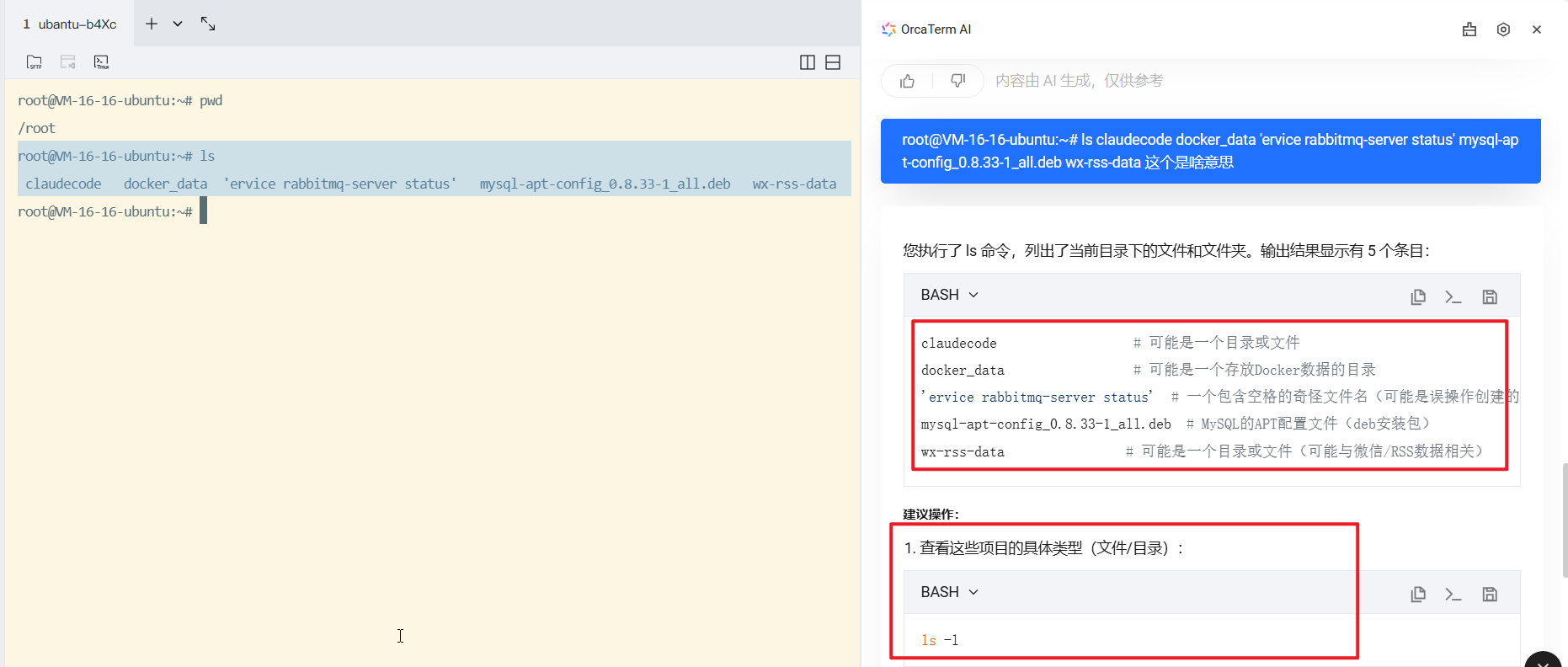This screenshot has height=667, width=1568.
Task: Click the claudecode line in AI code block
Action: [1110, 343]
